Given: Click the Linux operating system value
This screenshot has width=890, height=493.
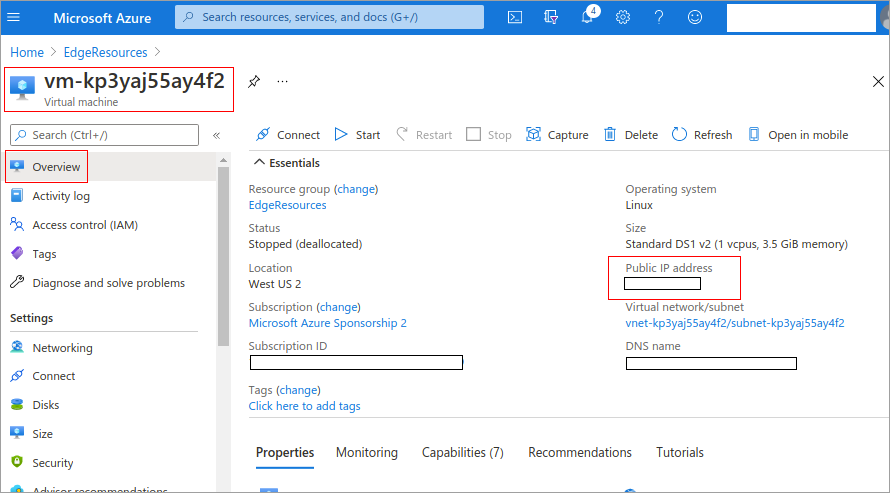Looking at the screenshot, I should pyautogui.click(x=639, y=205).
